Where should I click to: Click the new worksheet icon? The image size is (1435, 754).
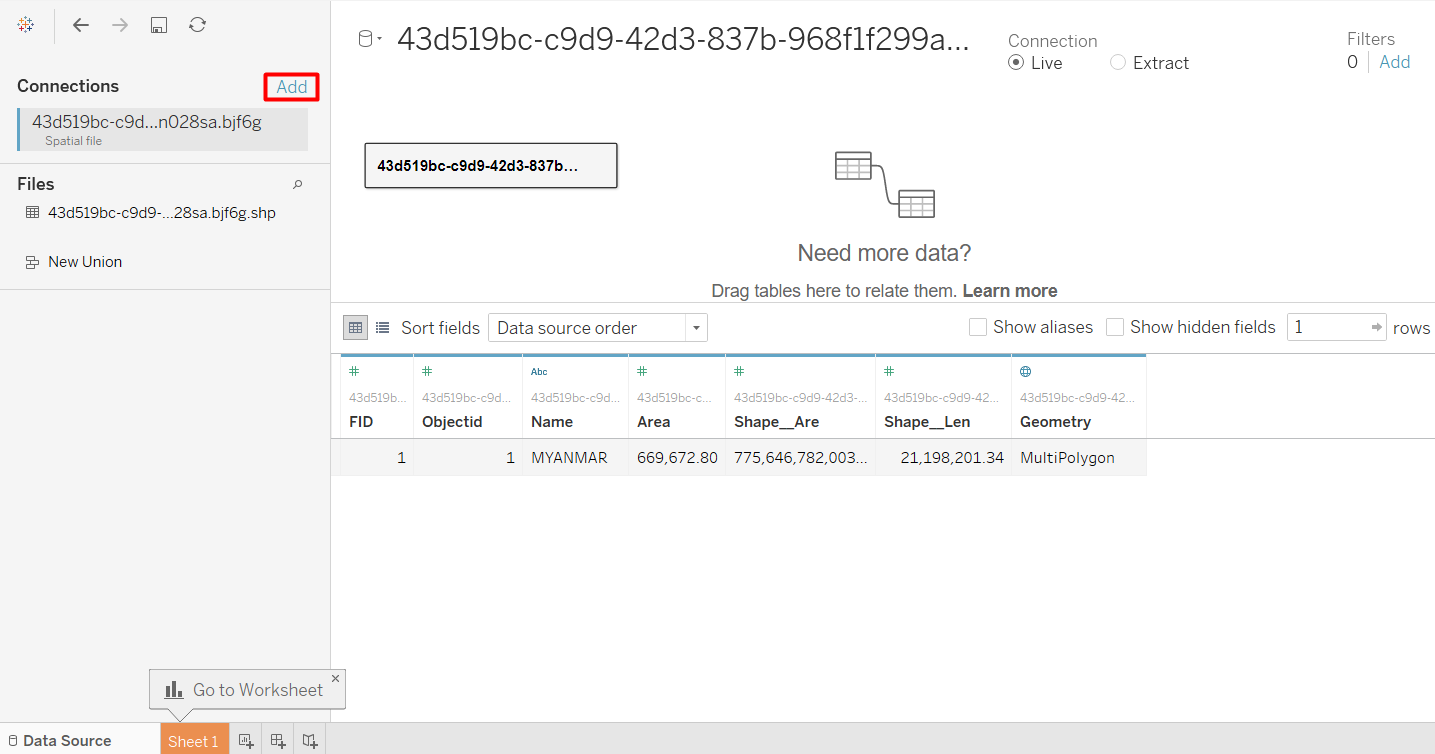246,741
